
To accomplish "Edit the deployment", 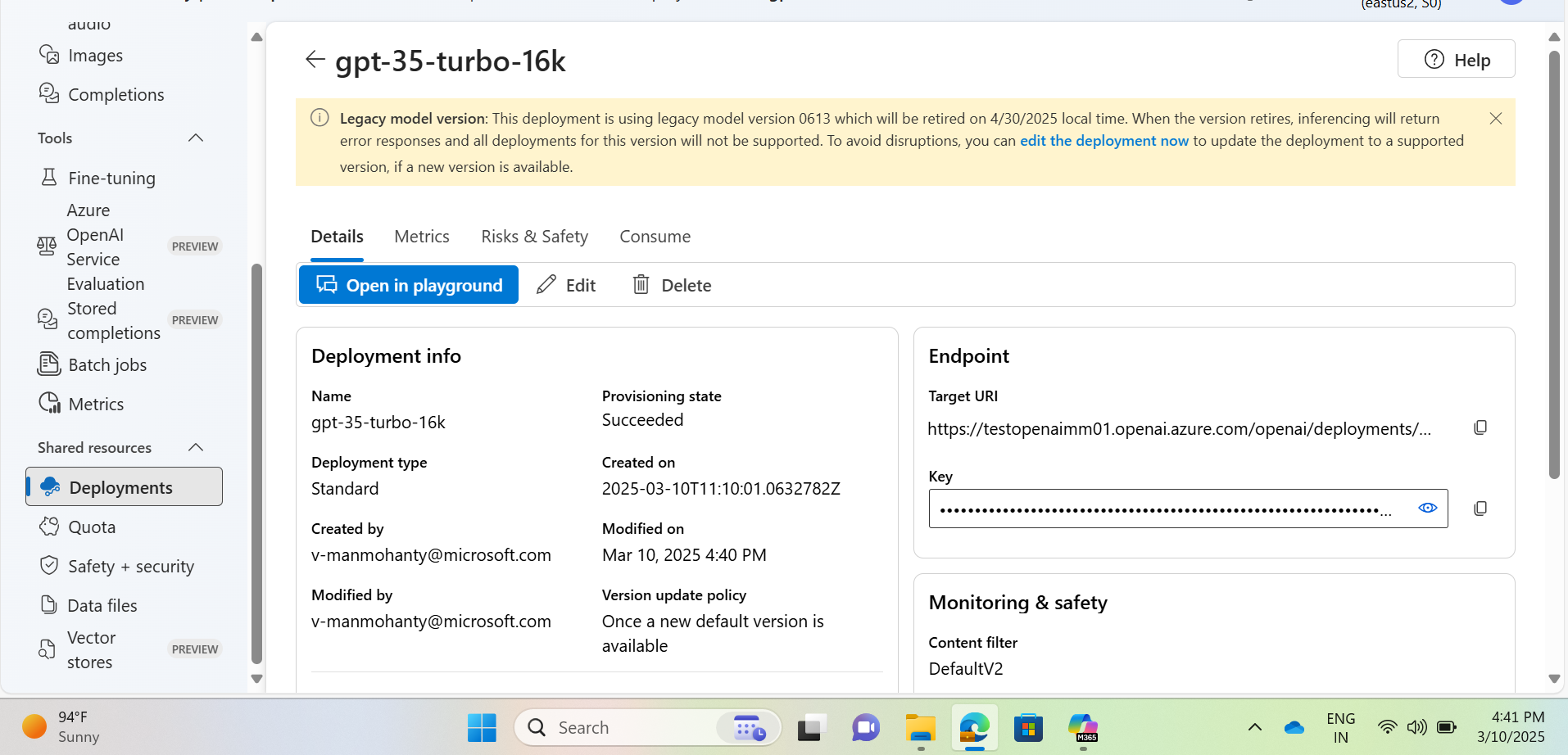I will coord(566,285).
